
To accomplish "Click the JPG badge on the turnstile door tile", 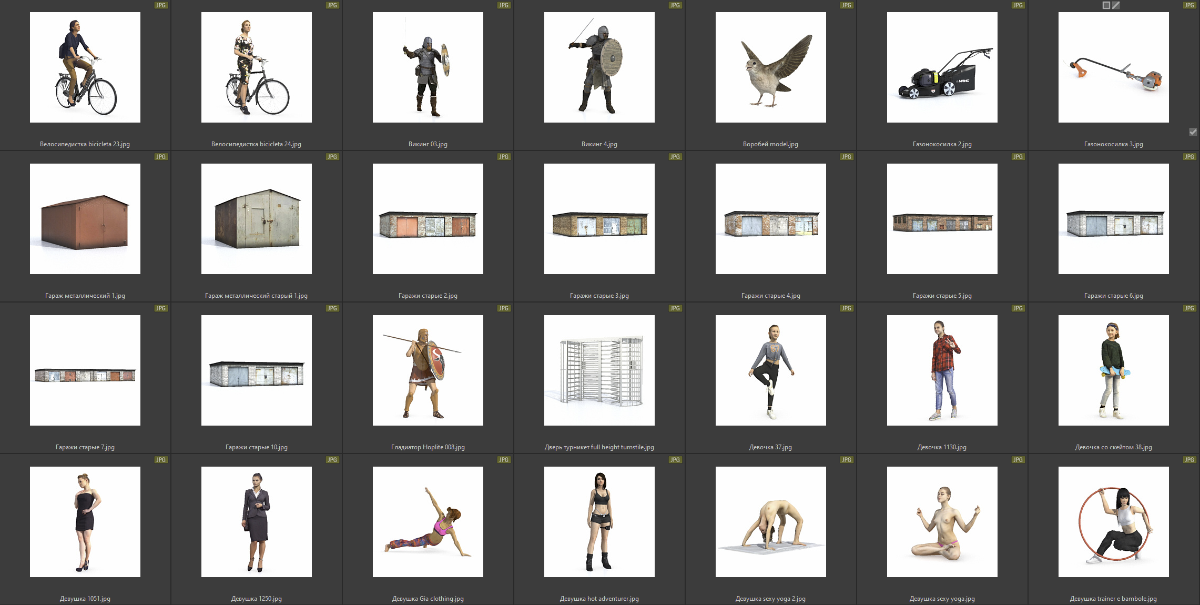I will tap(675, 308).
